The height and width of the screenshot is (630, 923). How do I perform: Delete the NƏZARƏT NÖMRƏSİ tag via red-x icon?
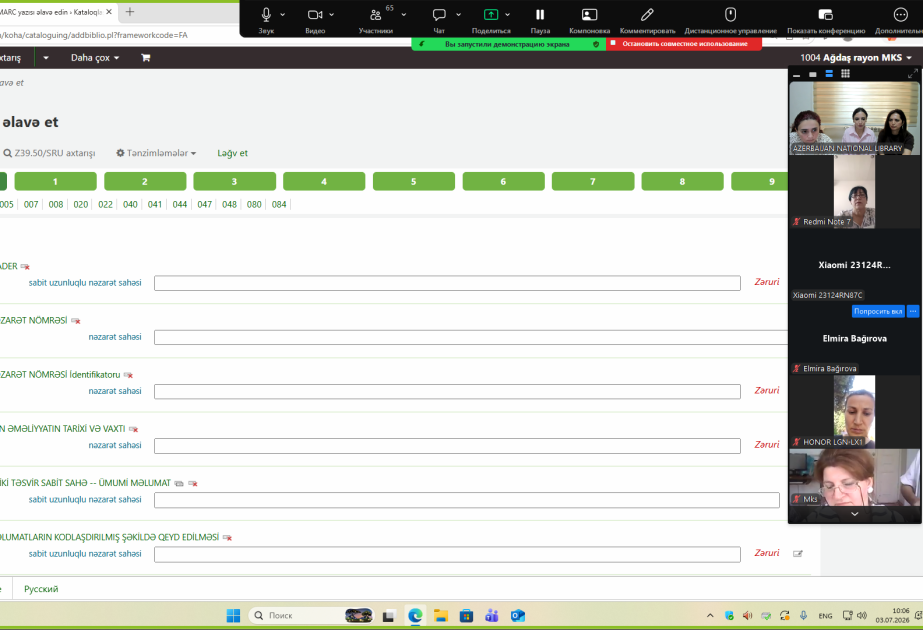(x=76, y=321)
